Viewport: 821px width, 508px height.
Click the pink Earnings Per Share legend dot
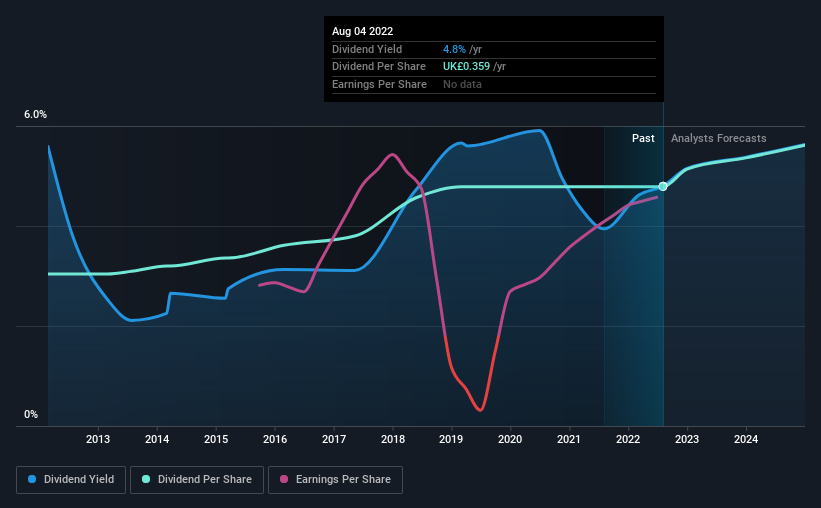(284, 479)
